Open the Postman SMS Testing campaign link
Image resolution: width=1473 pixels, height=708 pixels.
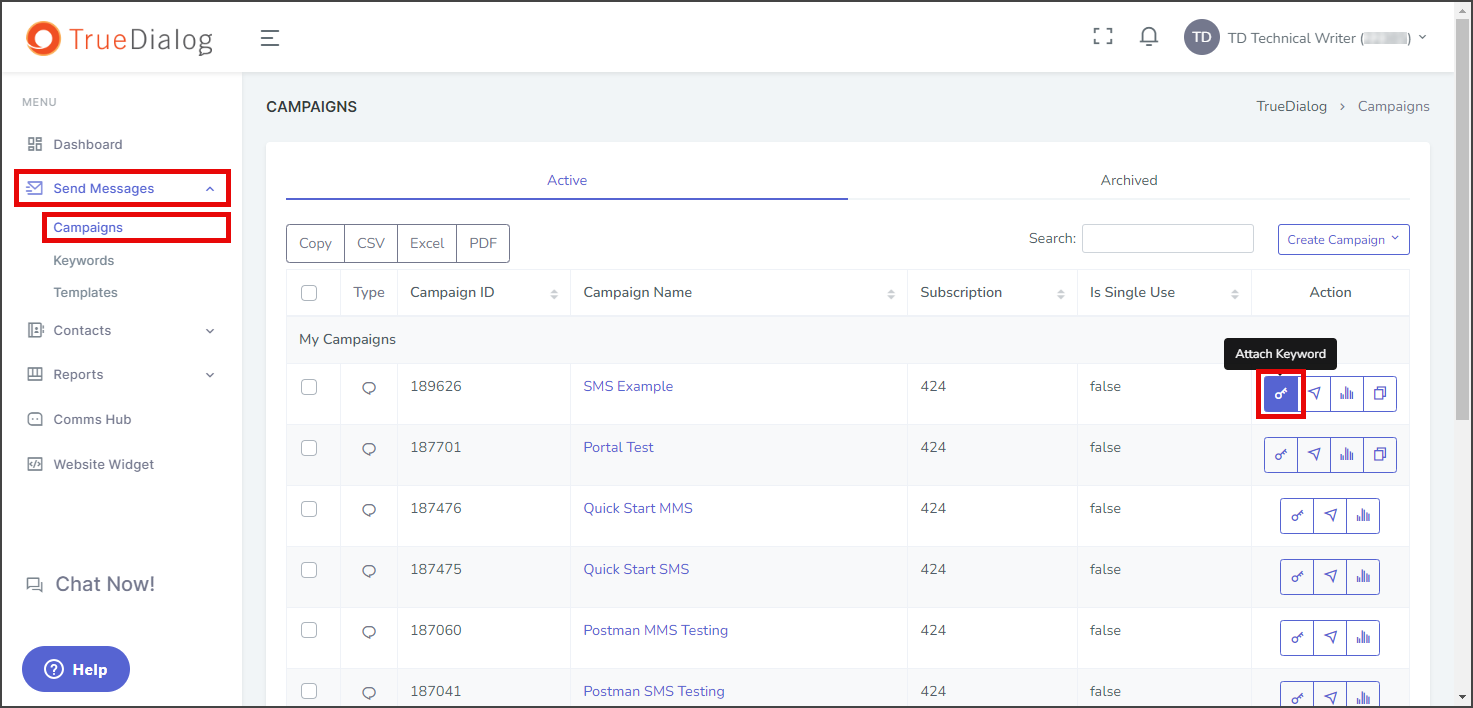654,691
